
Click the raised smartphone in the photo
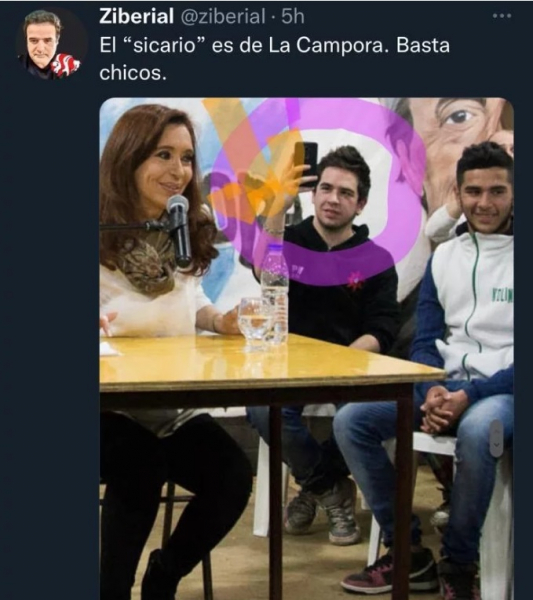tap(308, 163)
